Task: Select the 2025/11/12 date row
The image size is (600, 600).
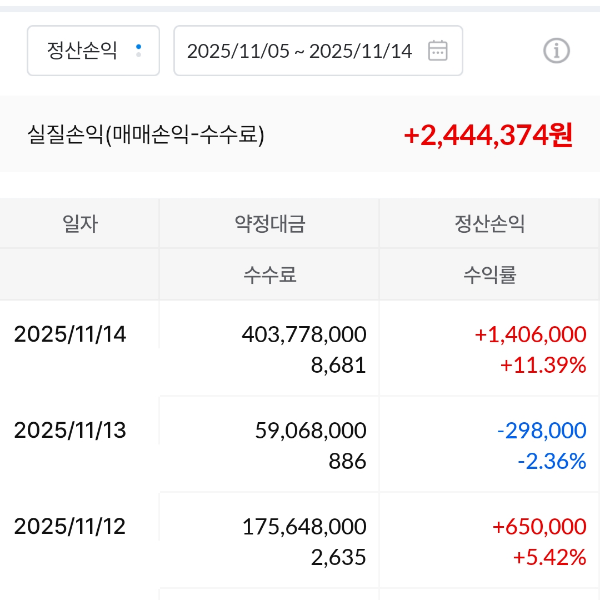Action: 70,526
